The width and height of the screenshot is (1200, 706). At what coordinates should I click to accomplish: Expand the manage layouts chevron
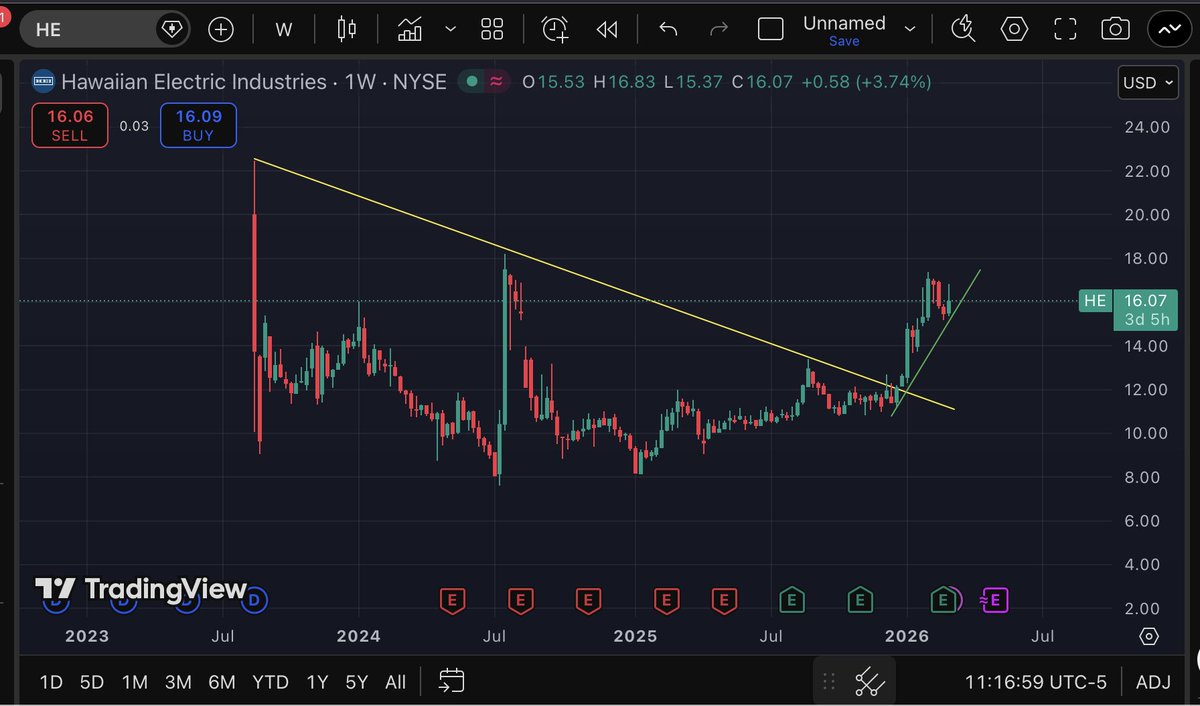pyautogui.click(x=910, y=29)
